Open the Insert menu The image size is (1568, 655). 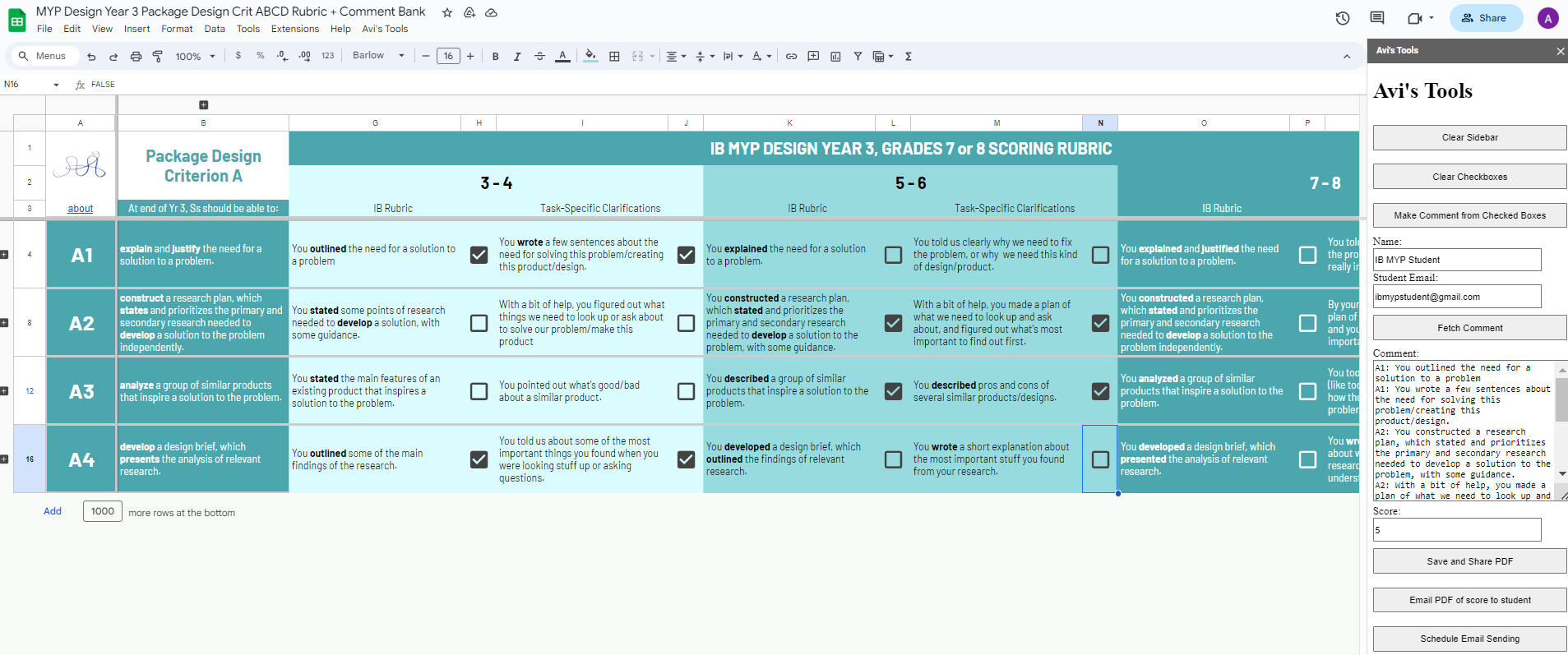pyautogui.click(x=136, y=29)
